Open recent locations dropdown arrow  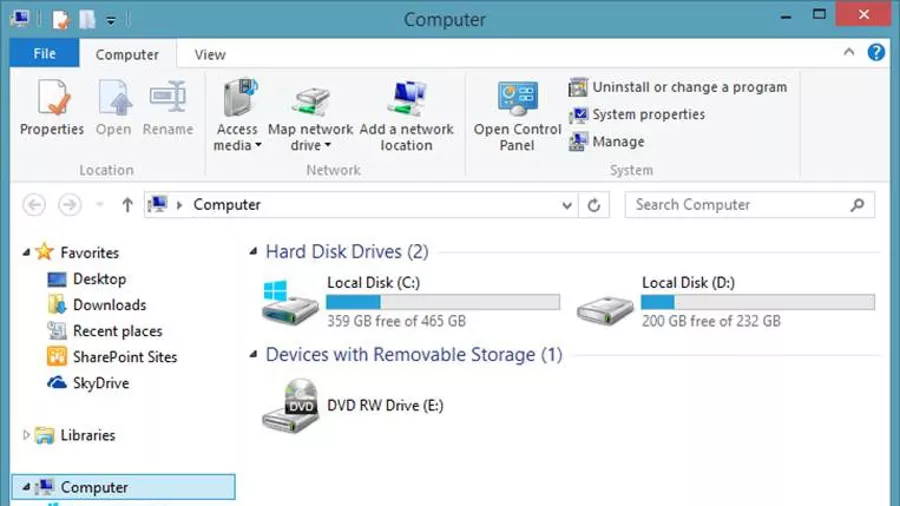(99, 205)
